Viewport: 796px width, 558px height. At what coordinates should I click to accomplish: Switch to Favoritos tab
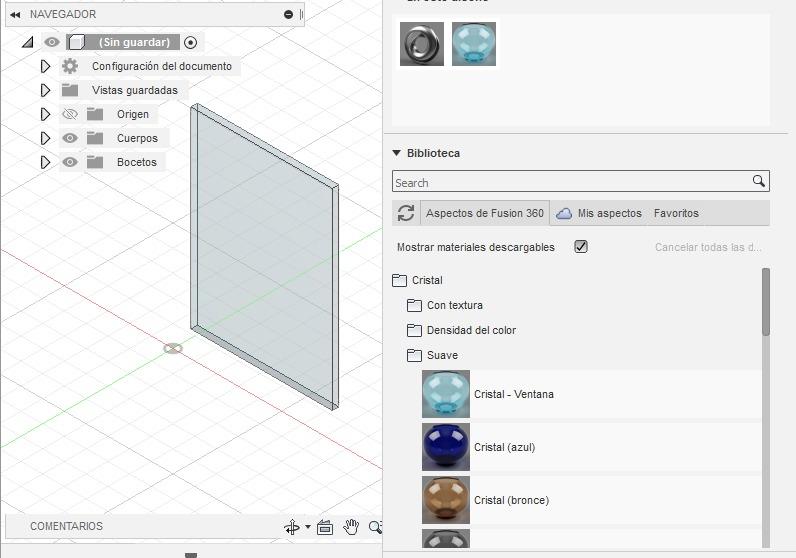pos(676,213)
